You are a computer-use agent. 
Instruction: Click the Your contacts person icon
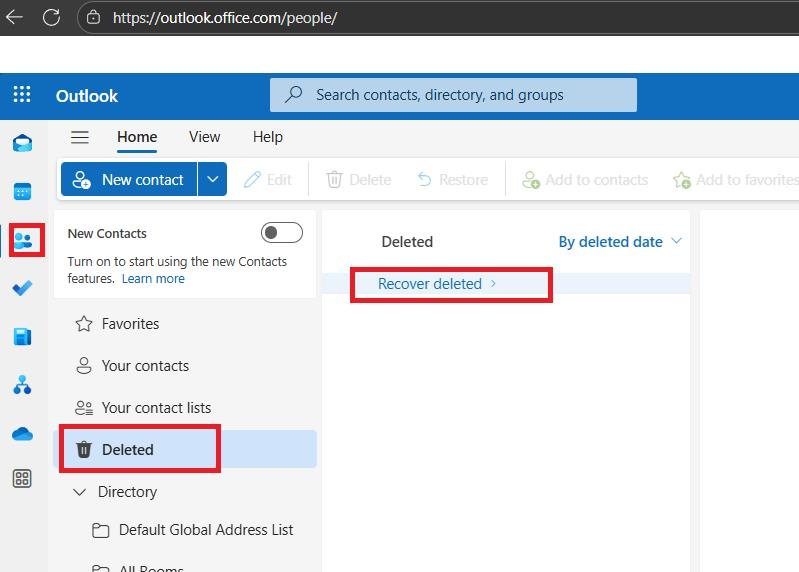[84, 366]
